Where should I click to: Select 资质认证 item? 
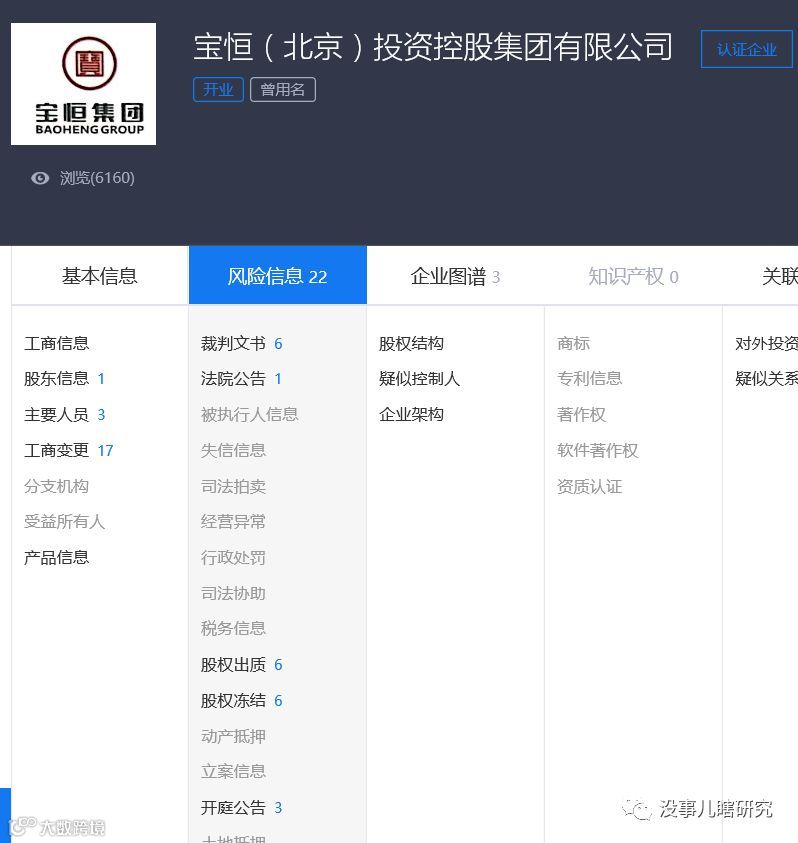[590, 486]
